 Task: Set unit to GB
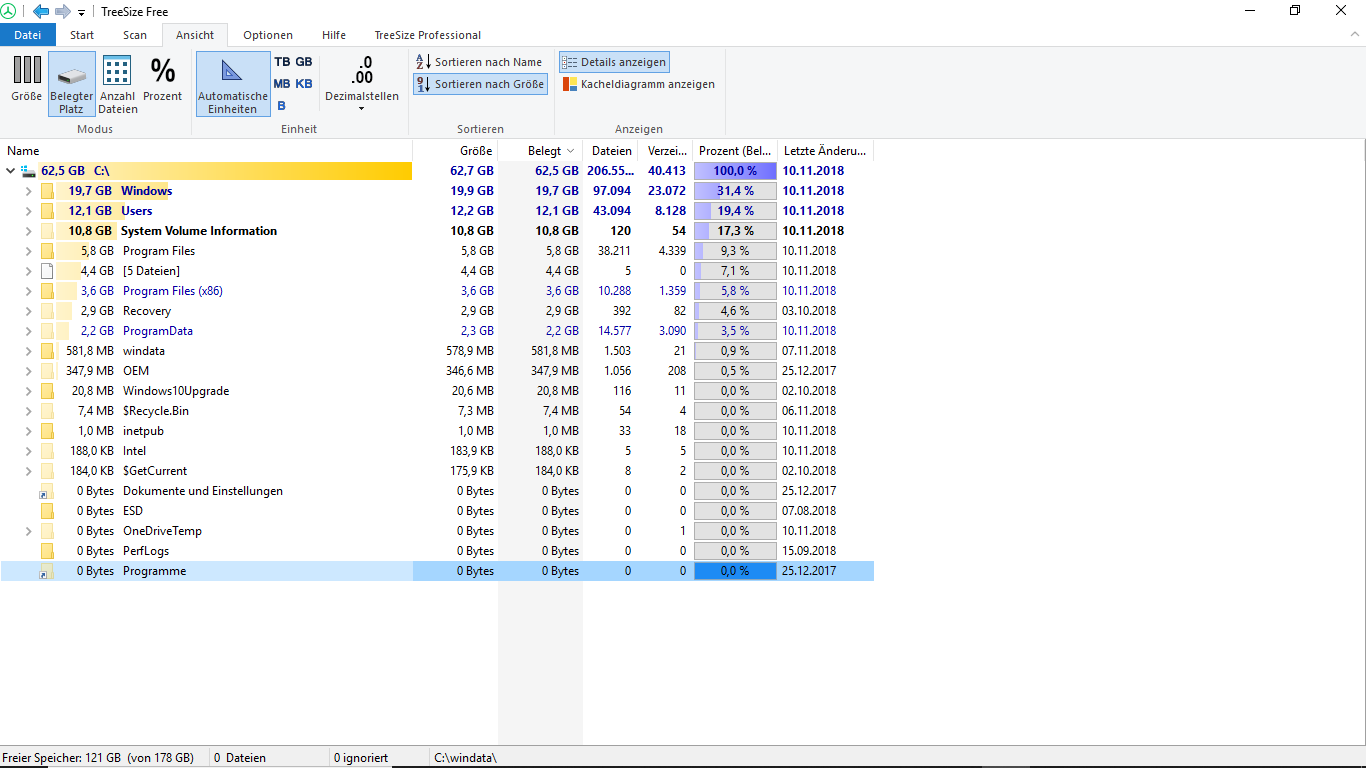304,62
